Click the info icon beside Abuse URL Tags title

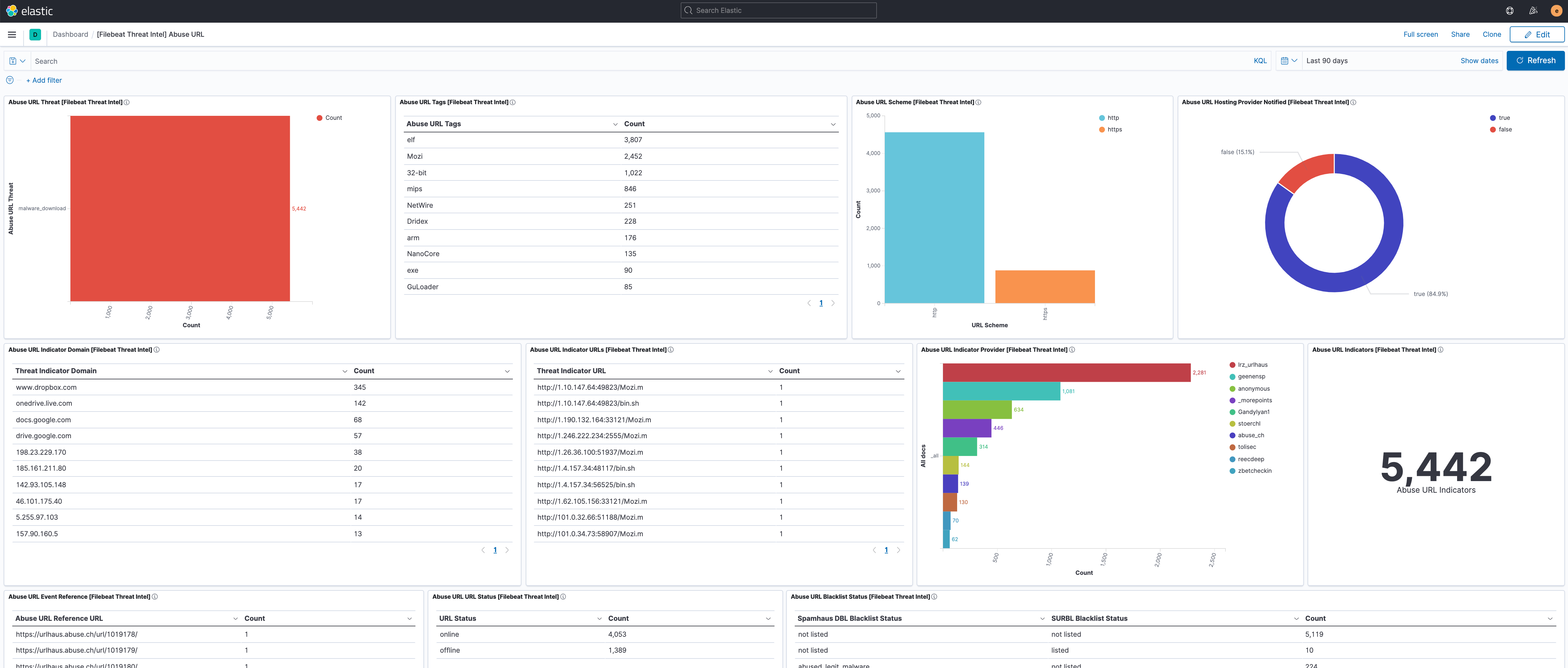click(x=513, y=102)
